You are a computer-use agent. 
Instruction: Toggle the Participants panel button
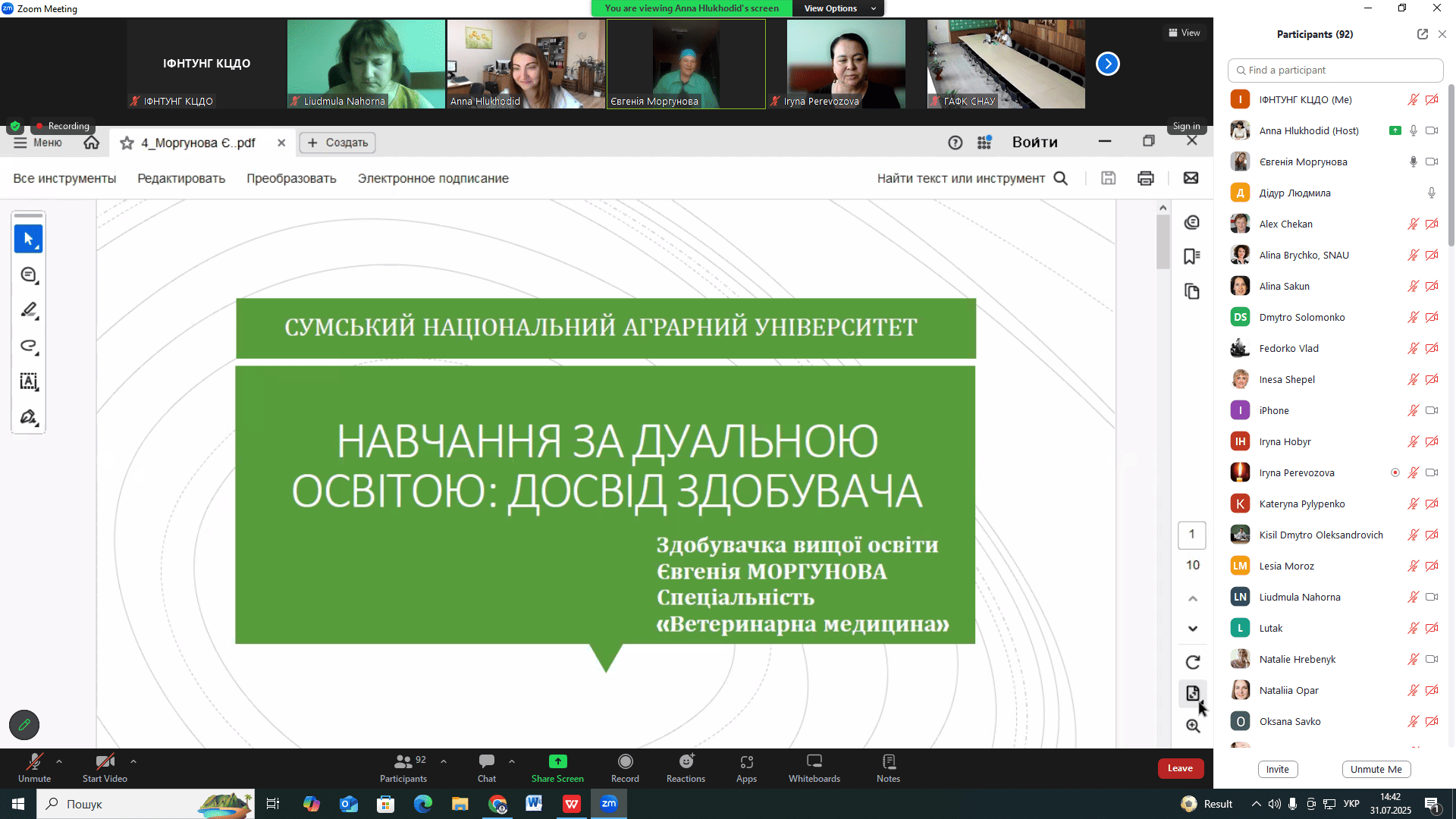(403, 768)
